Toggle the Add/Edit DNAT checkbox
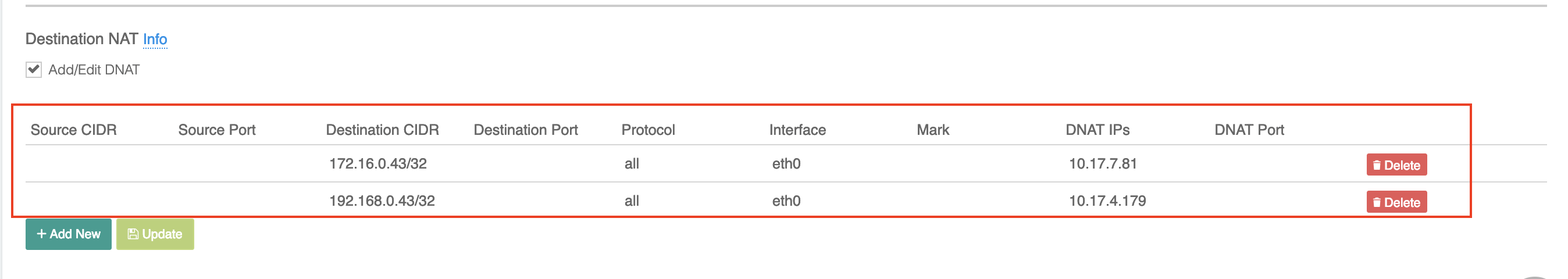This screenshot has height=279, width=1568. coord(34,70)
